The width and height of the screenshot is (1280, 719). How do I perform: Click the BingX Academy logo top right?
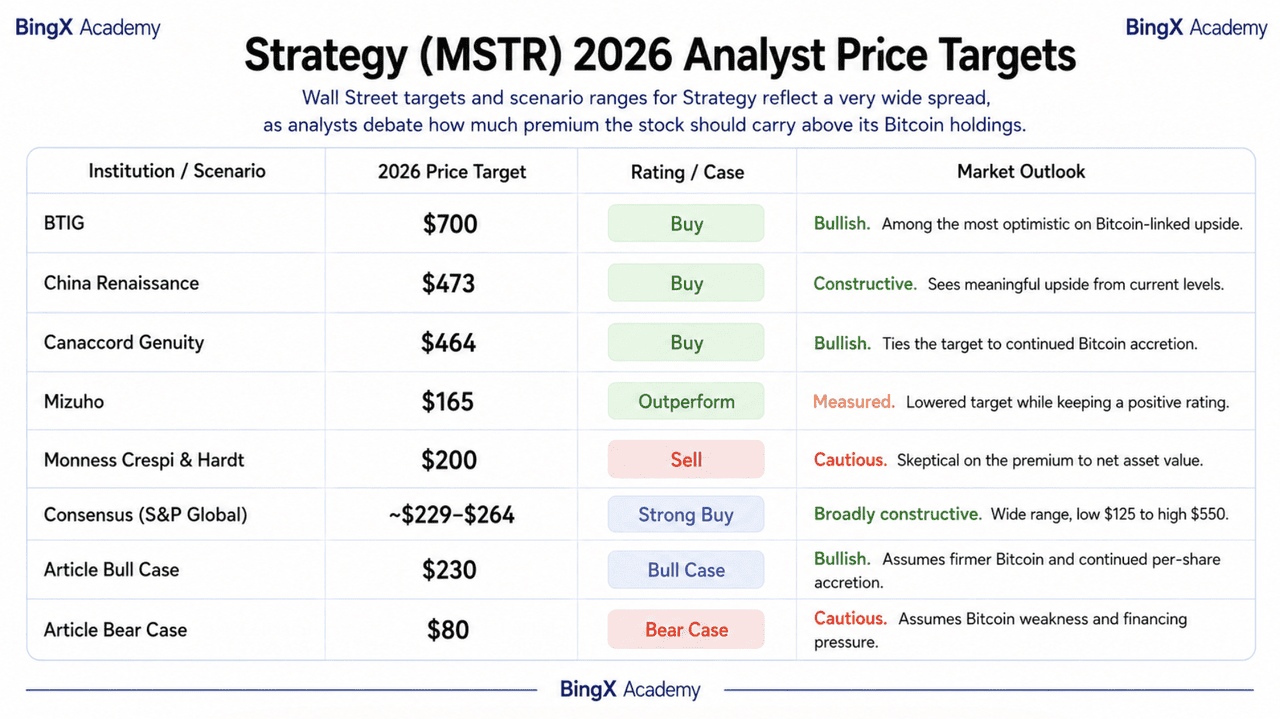coord(1196,27)
